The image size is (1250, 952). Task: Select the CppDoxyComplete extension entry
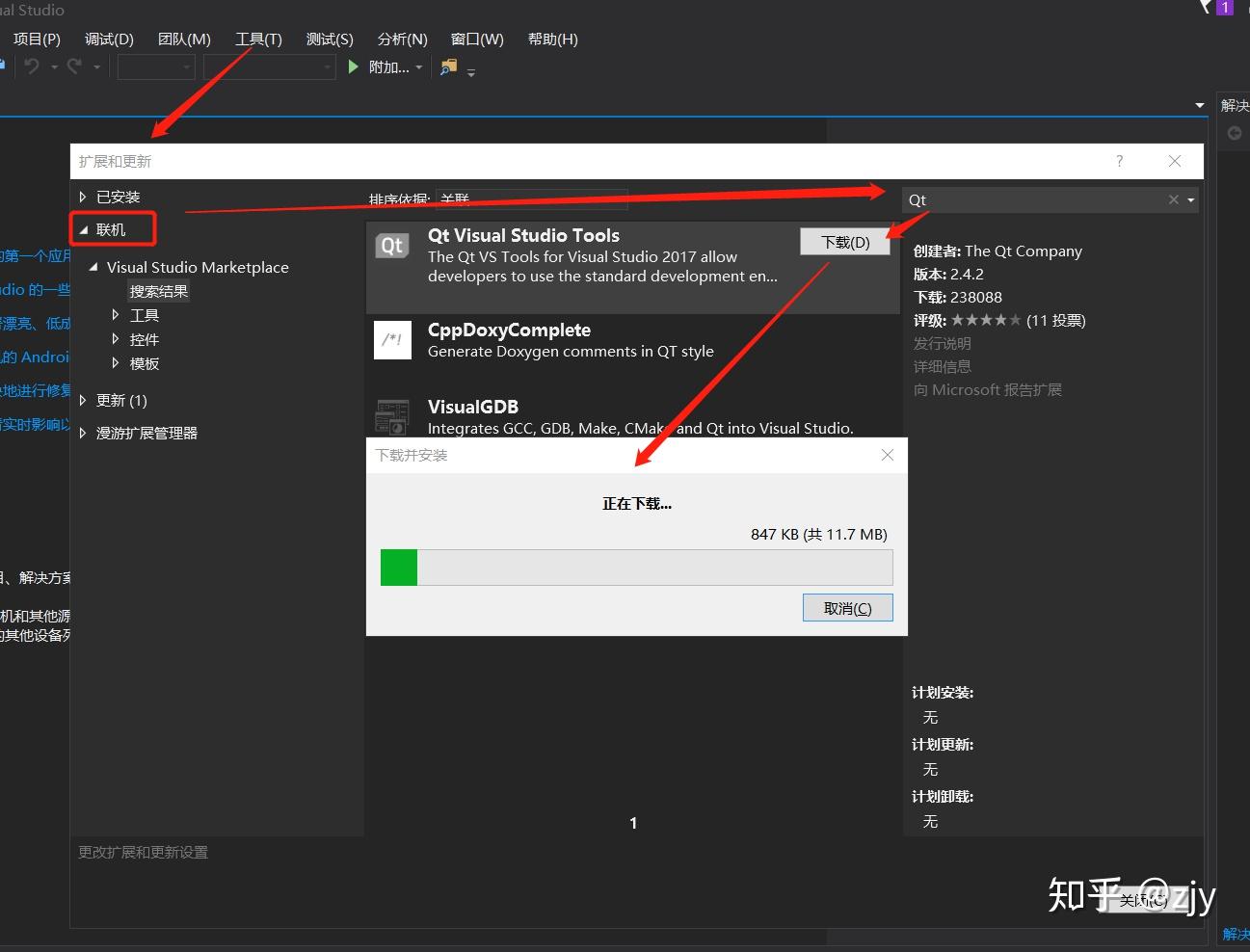click(x=633, y=340)
